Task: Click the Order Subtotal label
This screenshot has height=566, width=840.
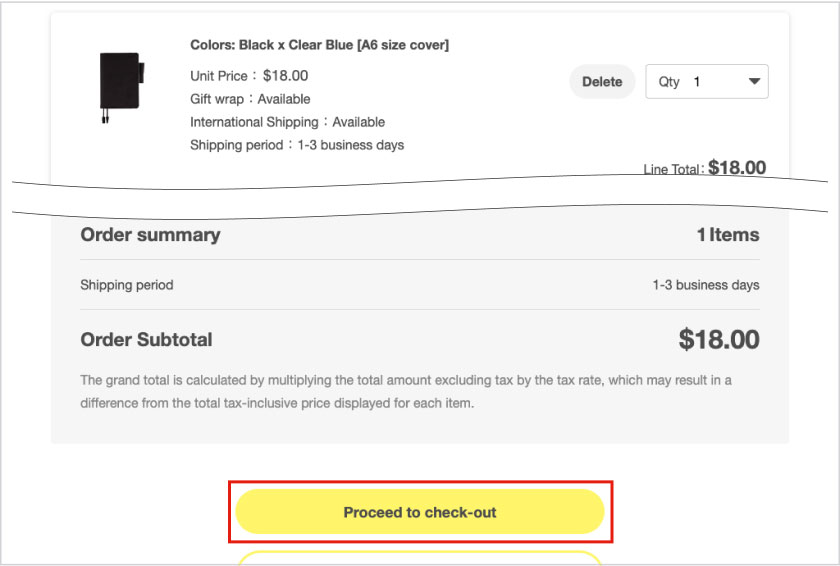Action: [146, 340]
